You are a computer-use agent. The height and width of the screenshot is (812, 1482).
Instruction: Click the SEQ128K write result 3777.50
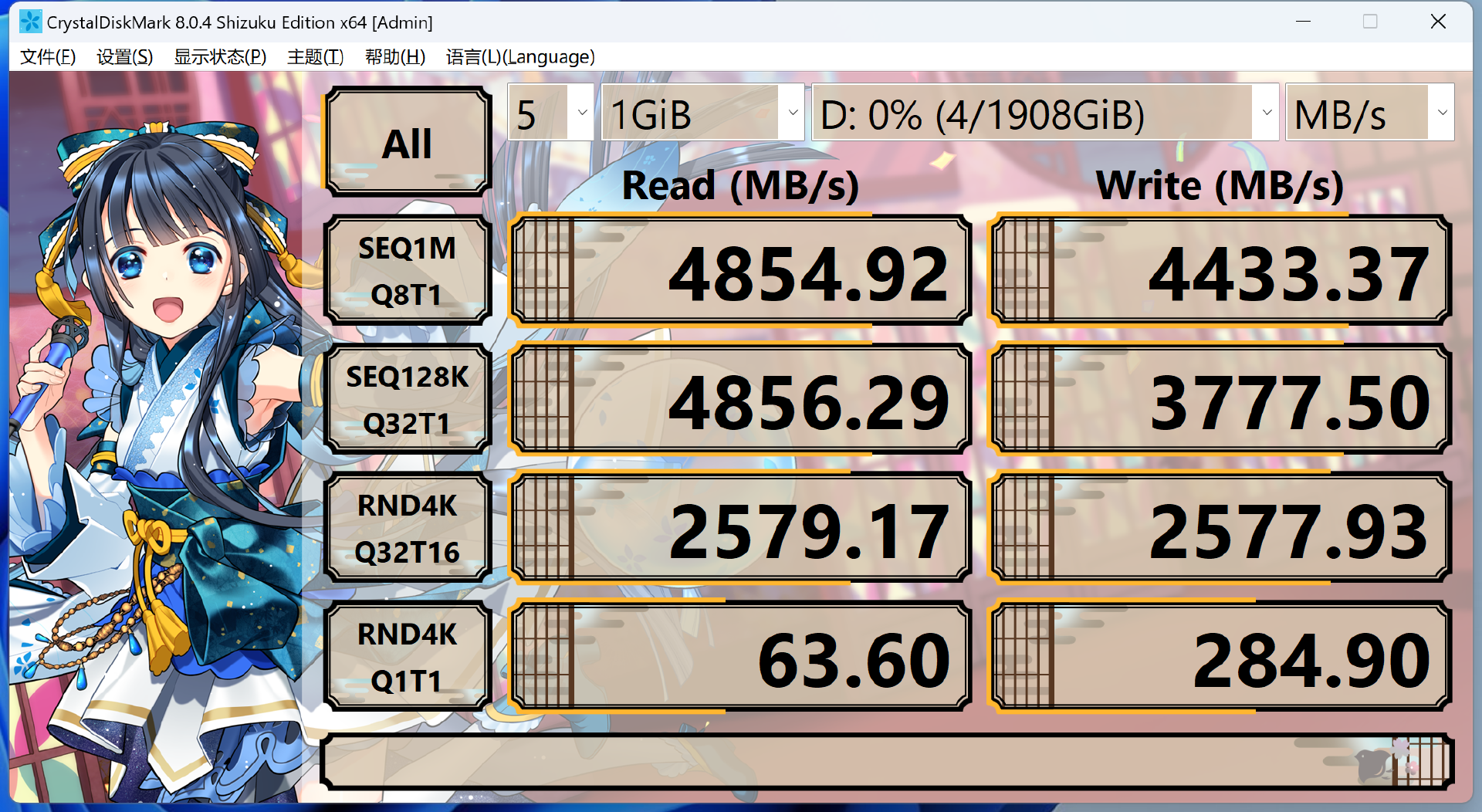pyautogui.click(x=1220, y=399)
